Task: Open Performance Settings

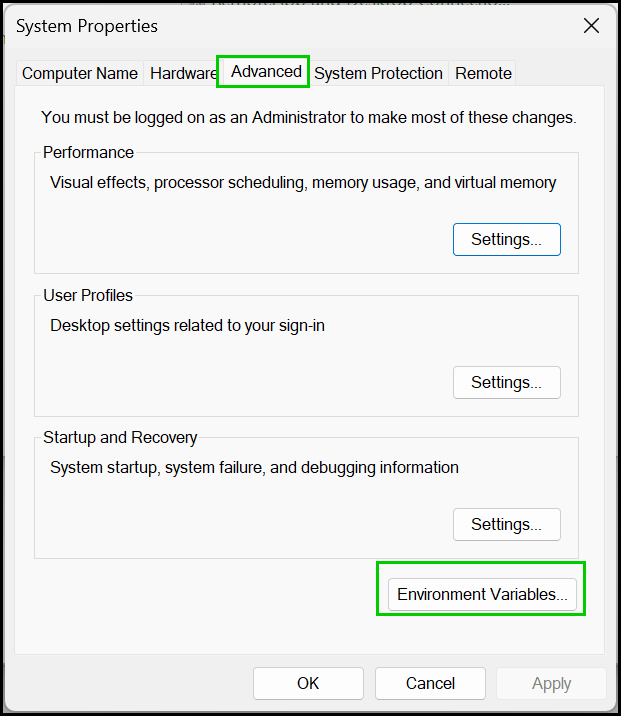Action: tap(506, 240)
